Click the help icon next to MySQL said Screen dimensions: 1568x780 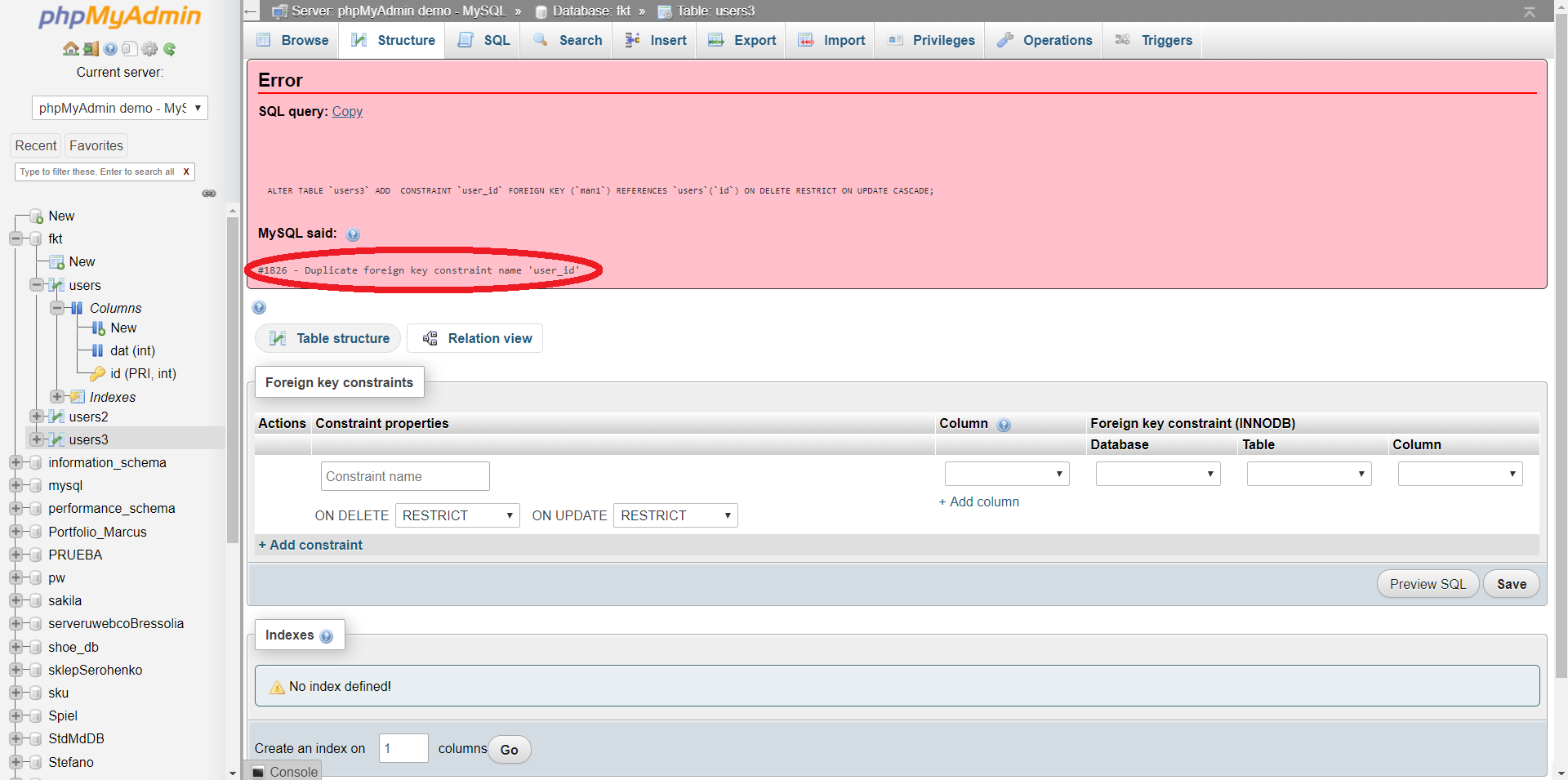tap(354, 234)
